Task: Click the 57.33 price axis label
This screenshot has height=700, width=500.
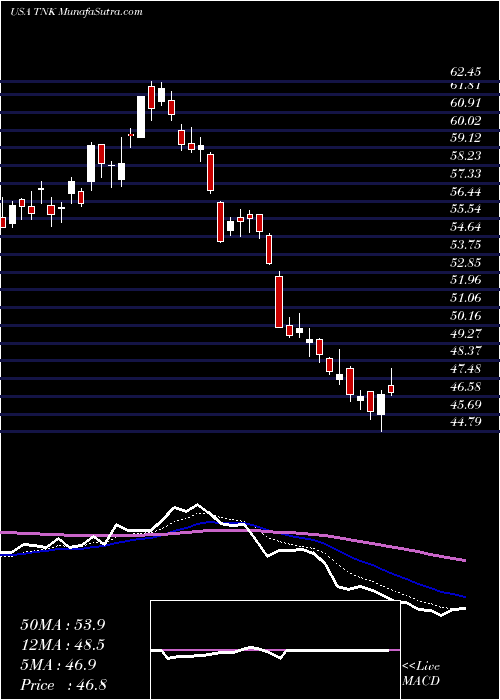Action: coord(465,174)
